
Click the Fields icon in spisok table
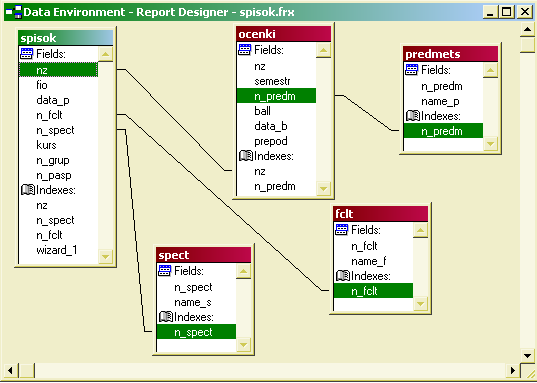pyautogui.click(x=27, y=53)
